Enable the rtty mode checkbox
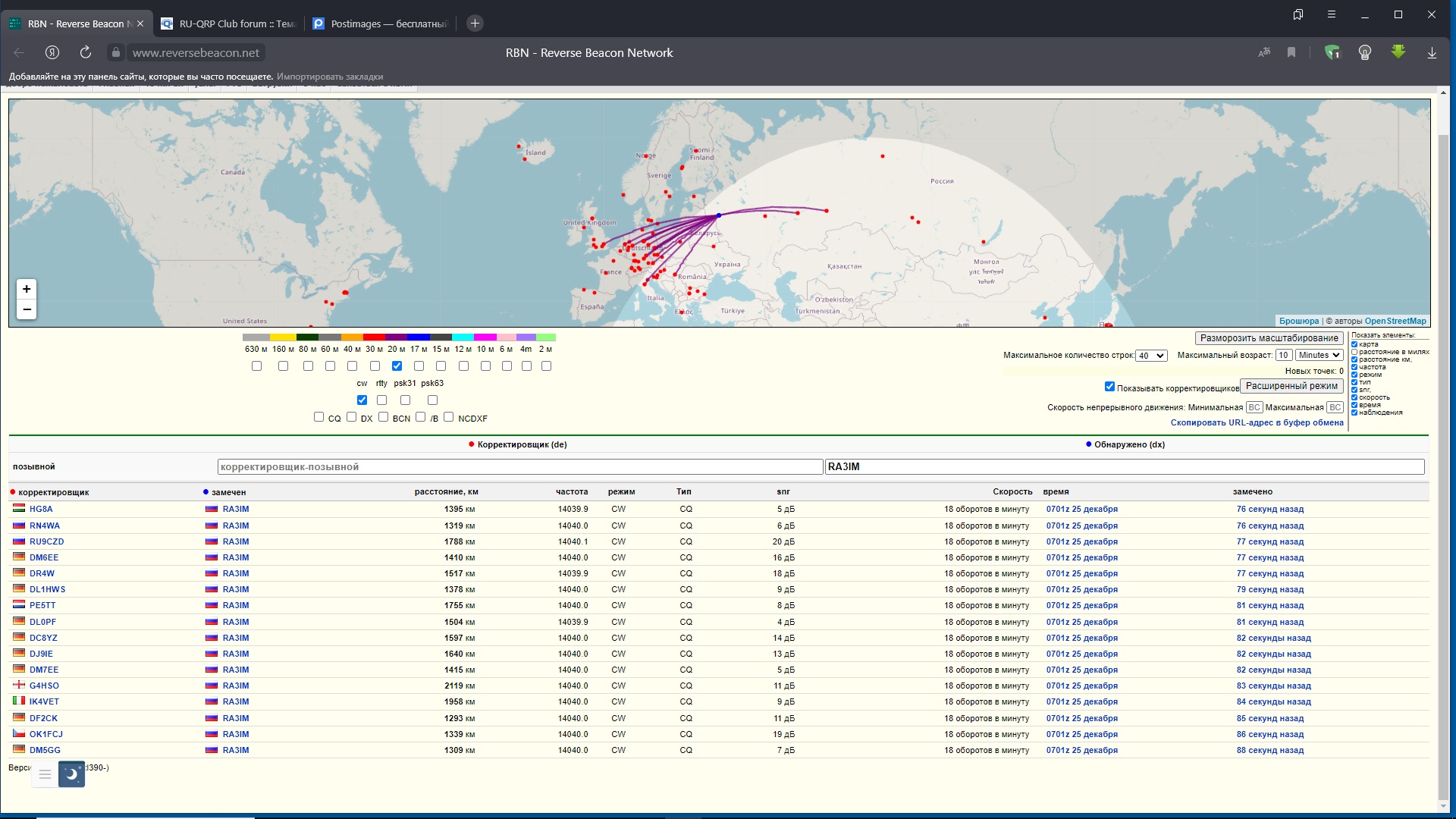 pyautogui.click(x=381, y=400)
